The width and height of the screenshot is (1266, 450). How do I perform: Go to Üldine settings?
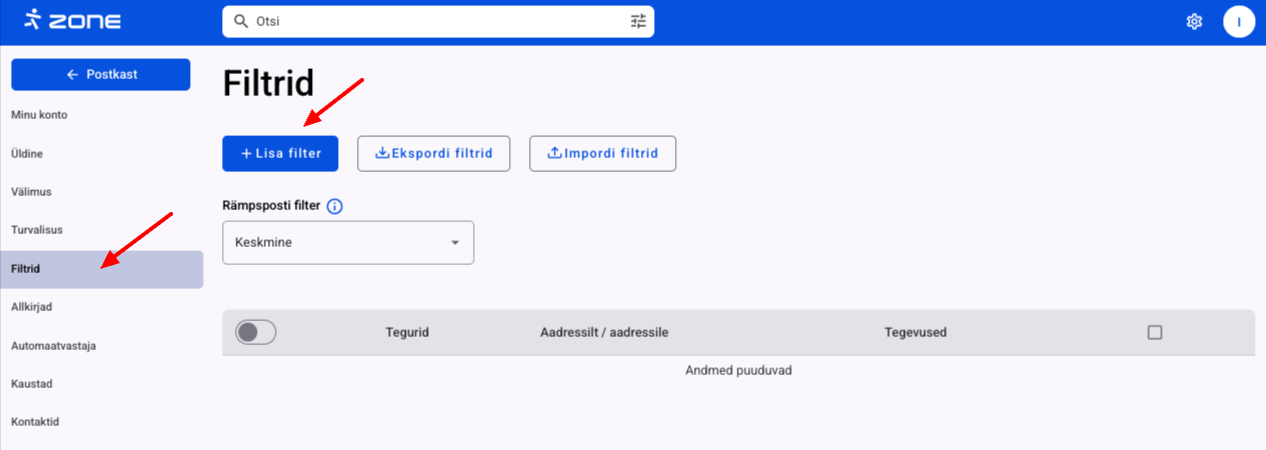click(27, 154)
